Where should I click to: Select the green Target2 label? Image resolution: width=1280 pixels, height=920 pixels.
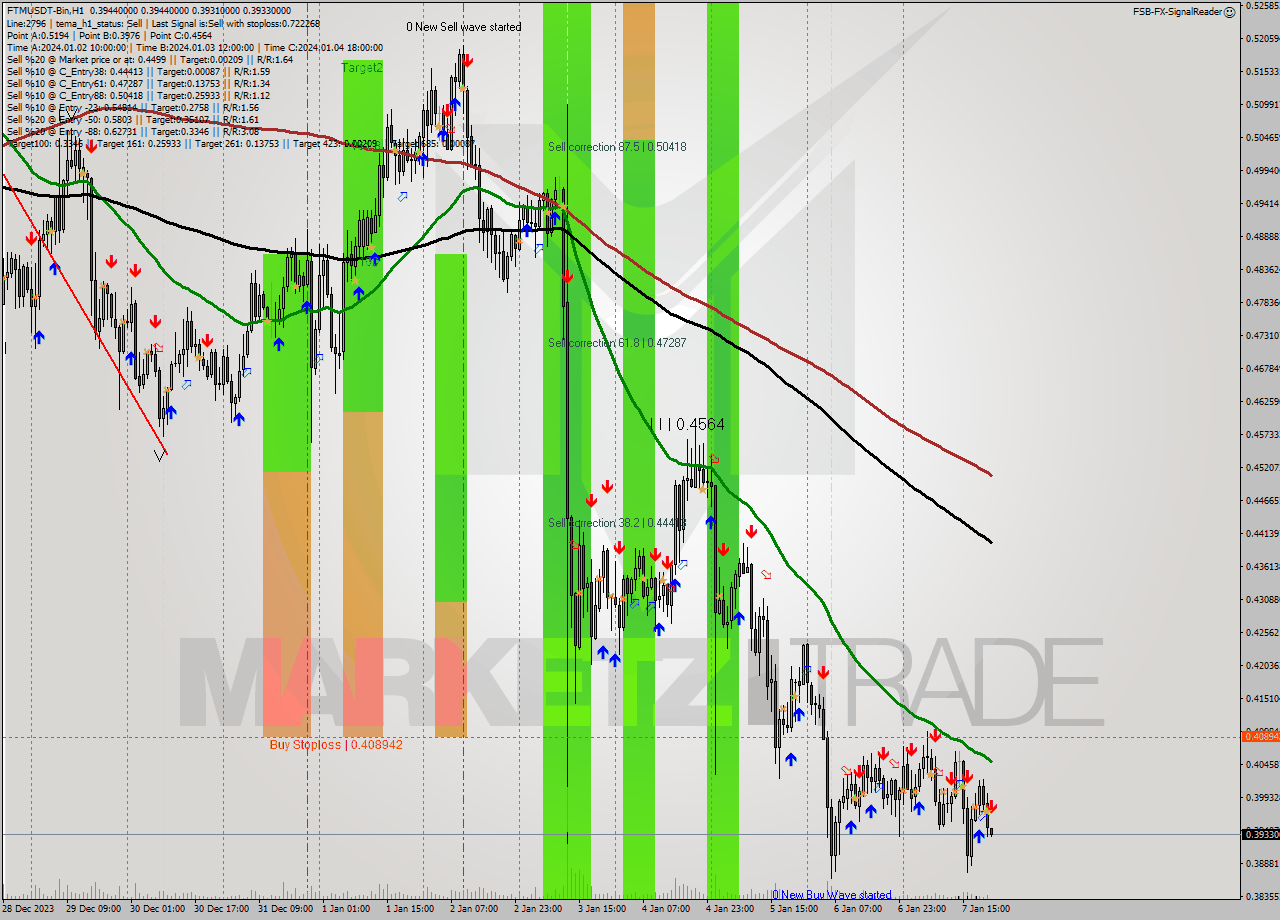click(362, 68)
